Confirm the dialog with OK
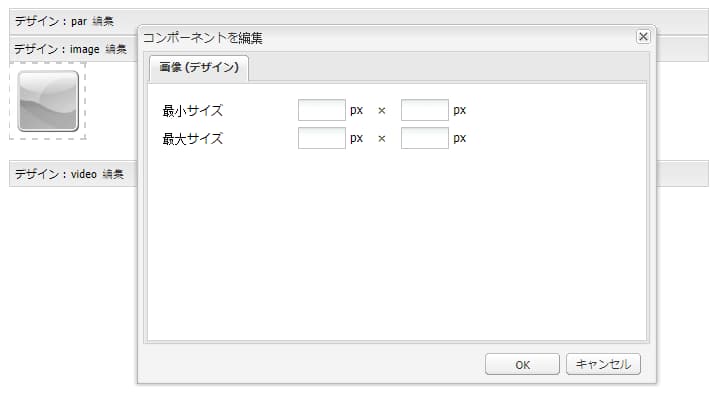The image size is (717, 393). coord(522,365)
